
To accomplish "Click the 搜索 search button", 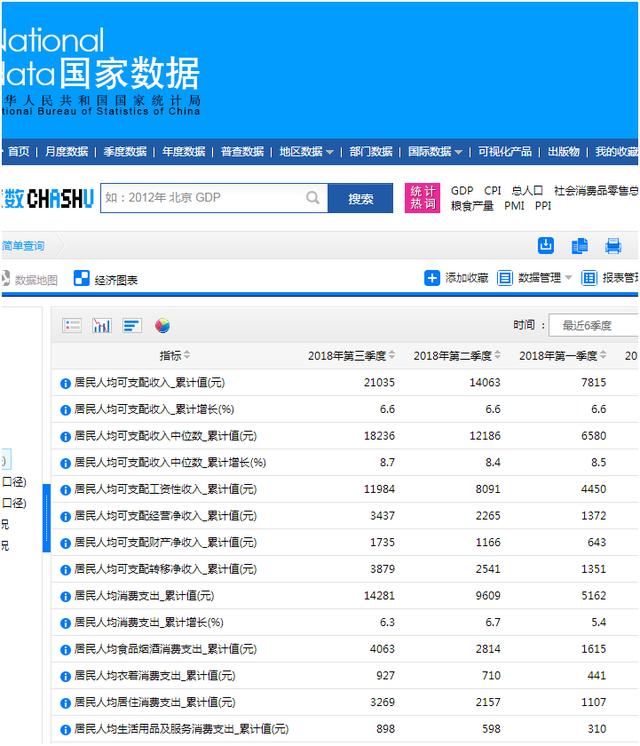I will (361, 198).
